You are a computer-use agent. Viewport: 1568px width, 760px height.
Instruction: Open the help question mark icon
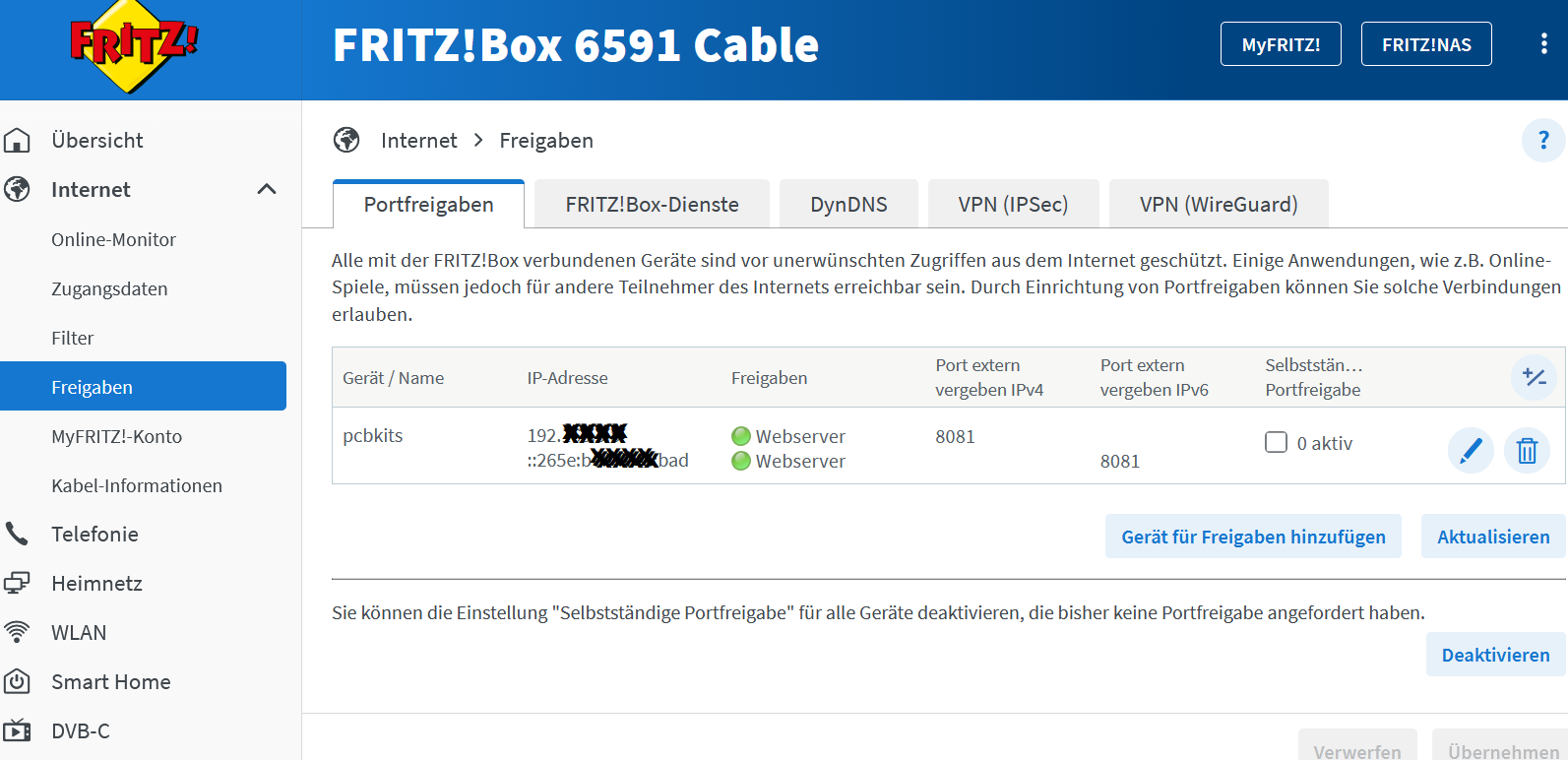tap(1542, 141)
